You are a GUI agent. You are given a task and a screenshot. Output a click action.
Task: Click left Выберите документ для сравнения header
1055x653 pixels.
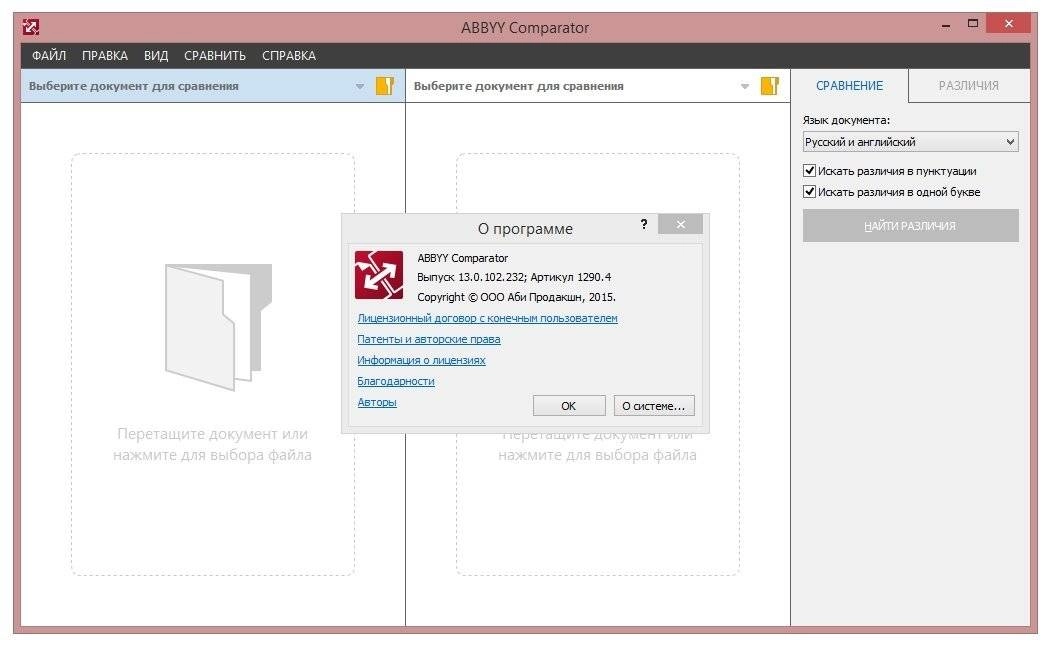pos(133,86)
